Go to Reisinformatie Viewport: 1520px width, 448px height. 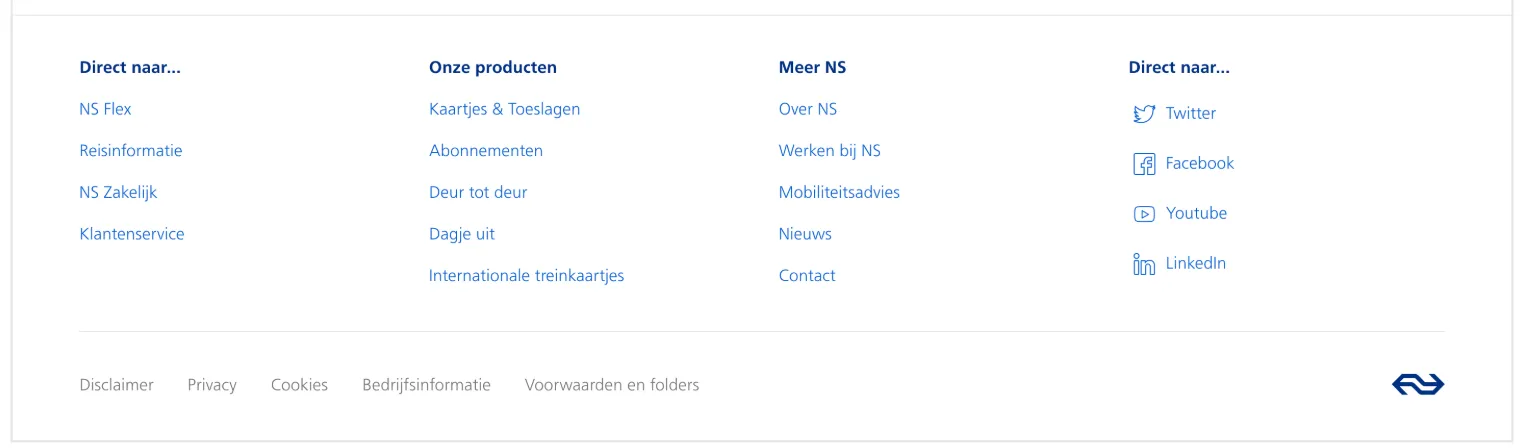131,151
